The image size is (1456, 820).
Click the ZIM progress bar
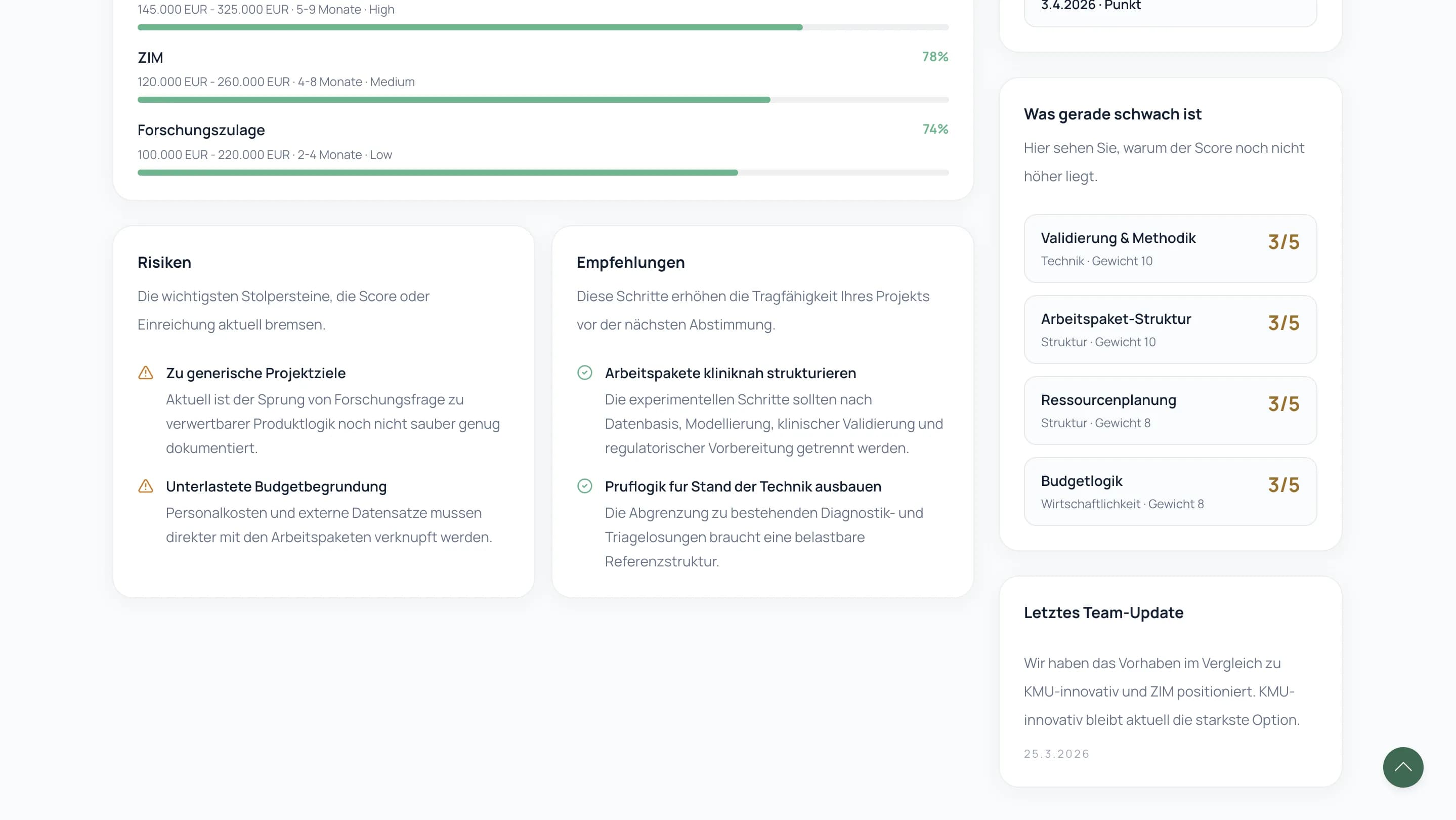[x=543, y=100]
